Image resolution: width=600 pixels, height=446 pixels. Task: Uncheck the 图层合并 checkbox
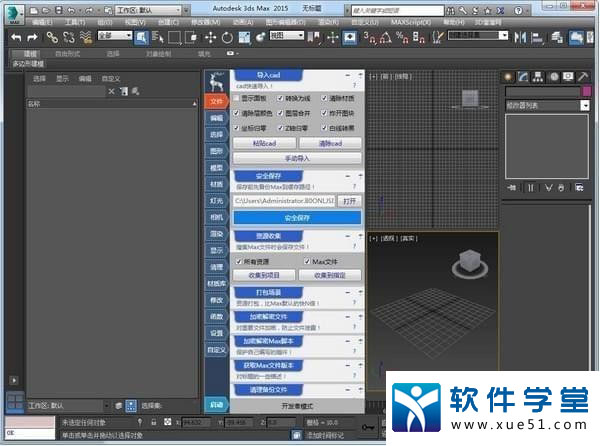(280, 113)
